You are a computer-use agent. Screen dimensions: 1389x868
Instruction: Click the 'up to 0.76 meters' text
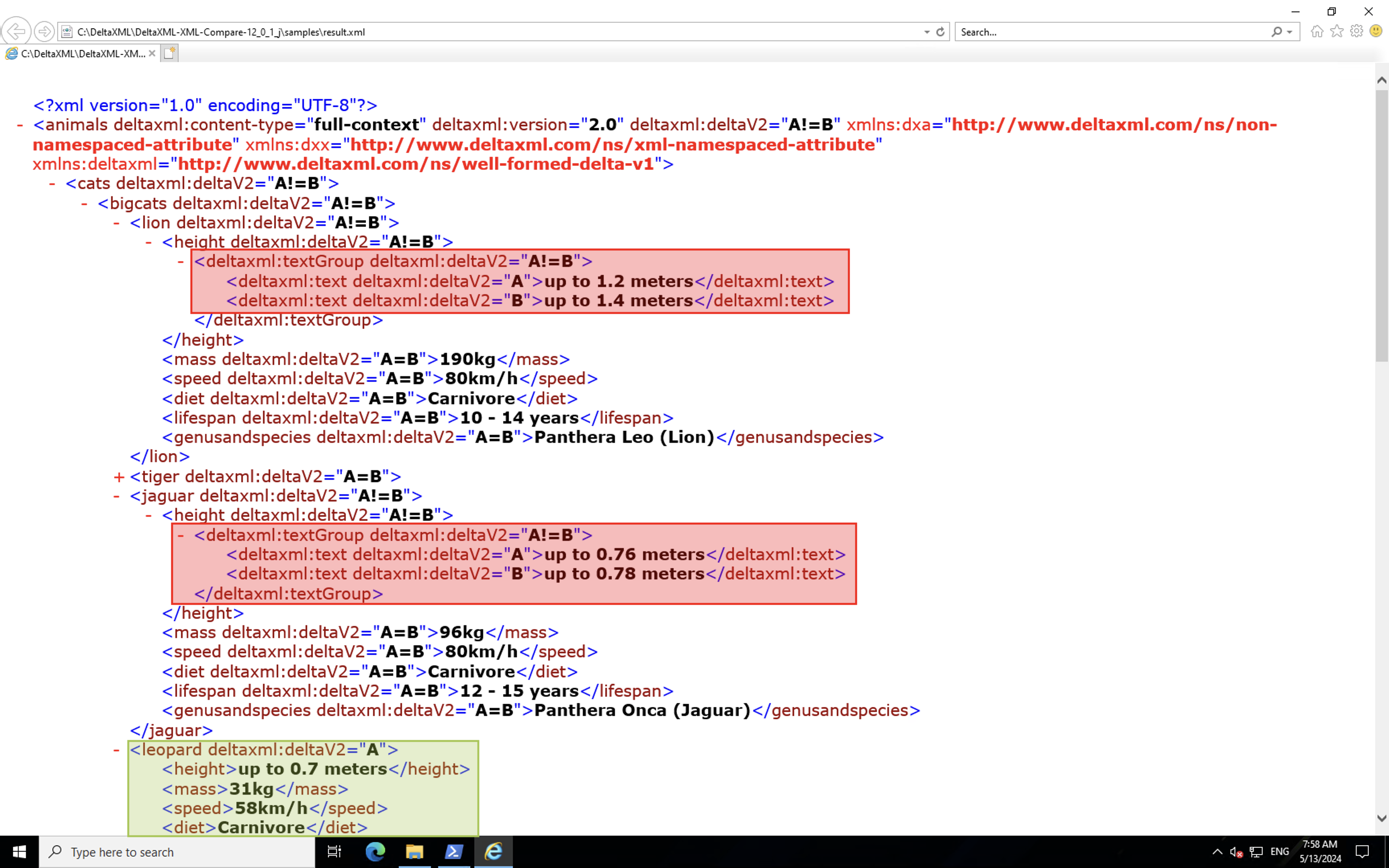tap(625, 555)
